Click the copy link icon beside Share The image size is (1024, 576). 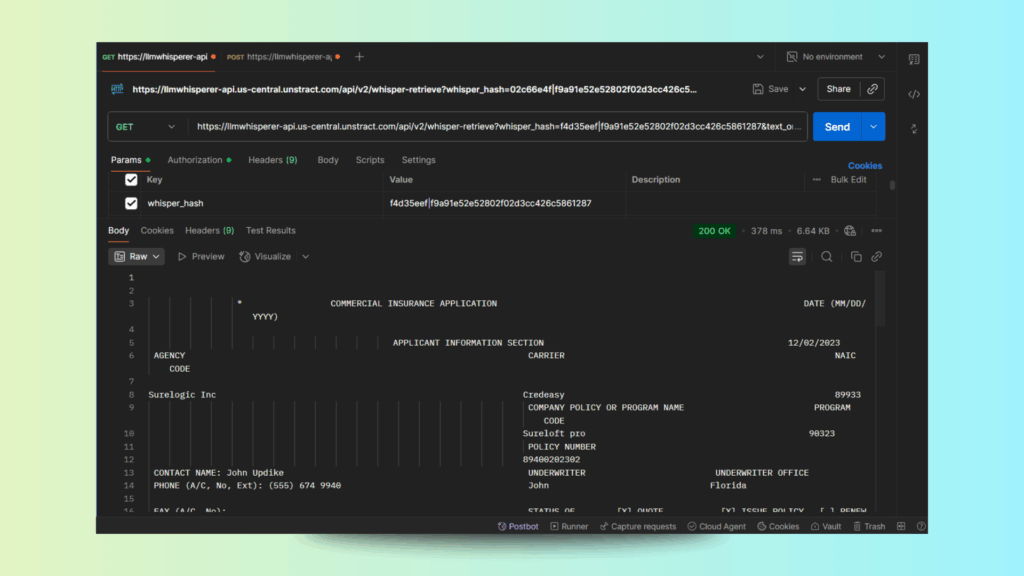[x=873, y=89]
